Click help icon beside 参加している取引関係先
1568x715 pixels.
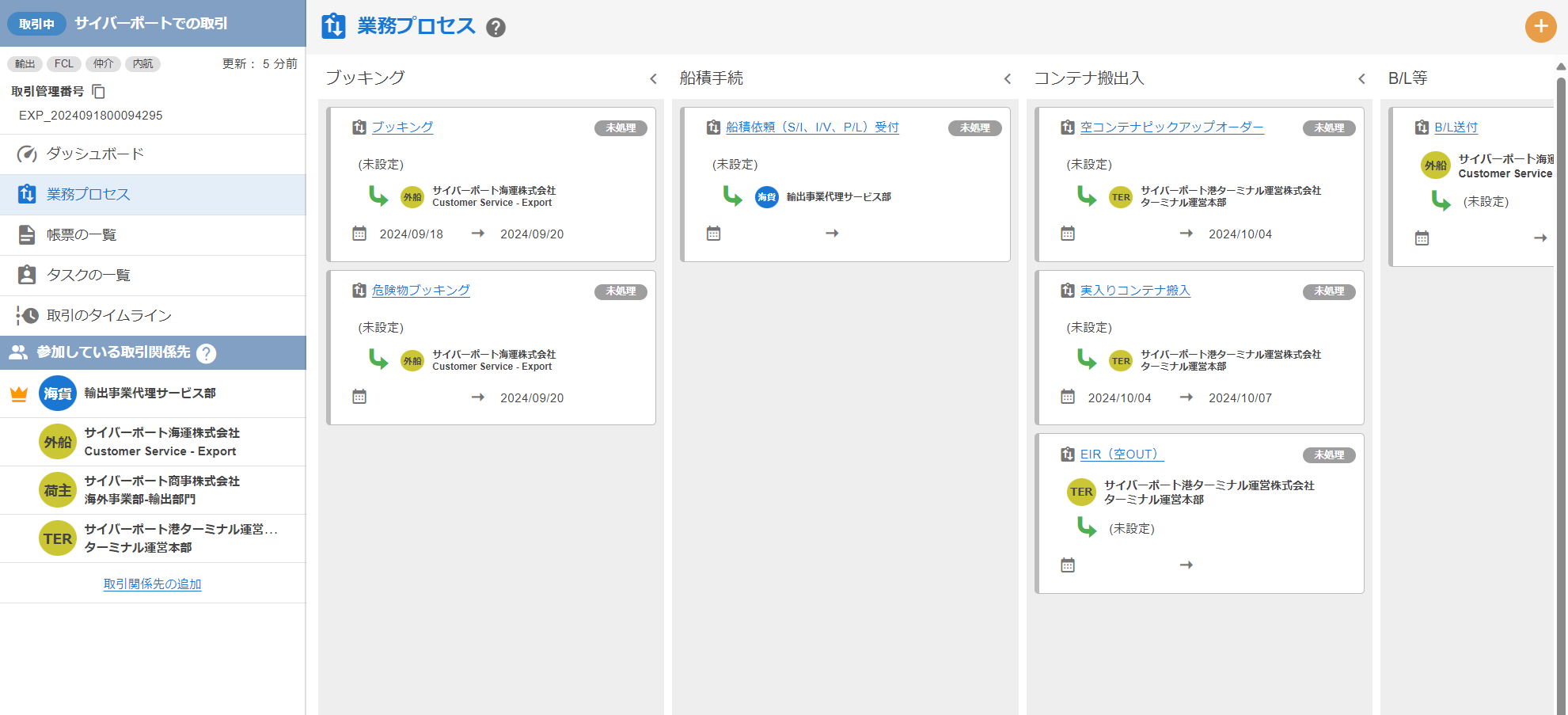pos(207,353)
